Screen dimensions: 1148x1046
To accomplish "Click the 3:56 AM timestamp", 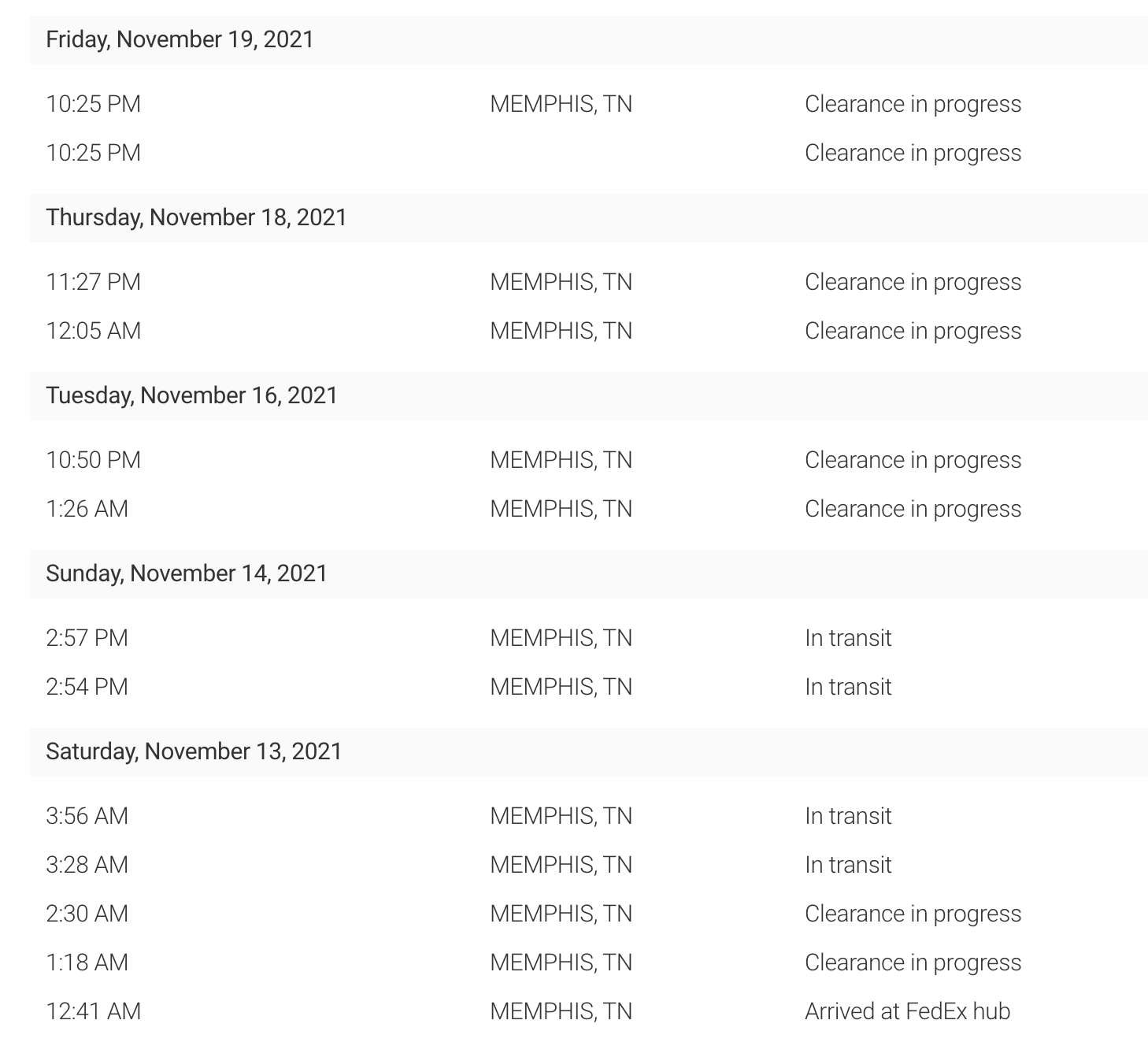I will [87, 816].
